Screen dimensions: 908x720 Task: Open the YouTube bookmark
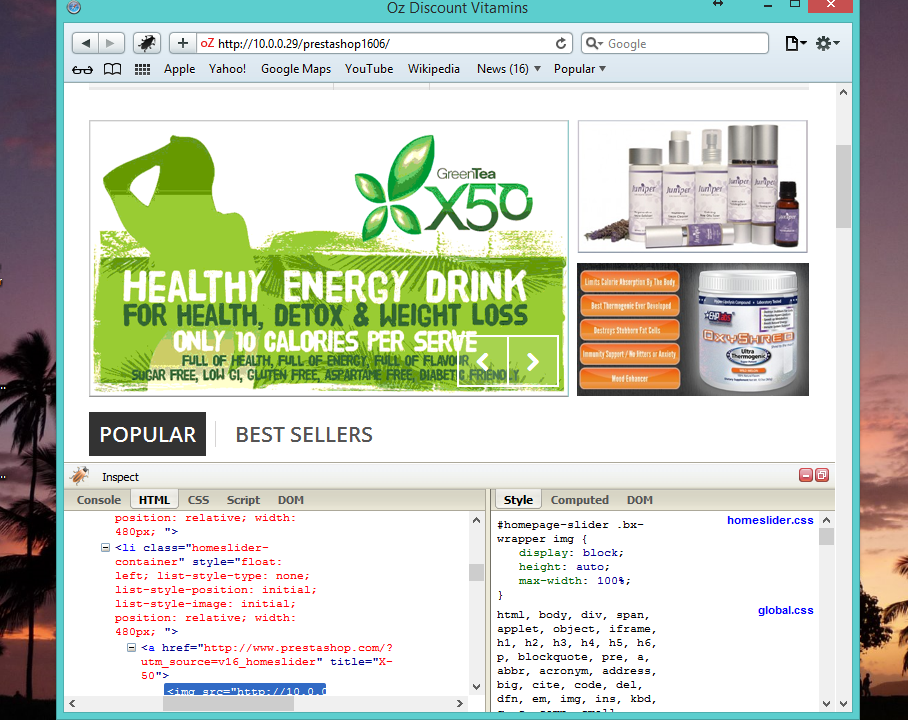click(369, 69)
